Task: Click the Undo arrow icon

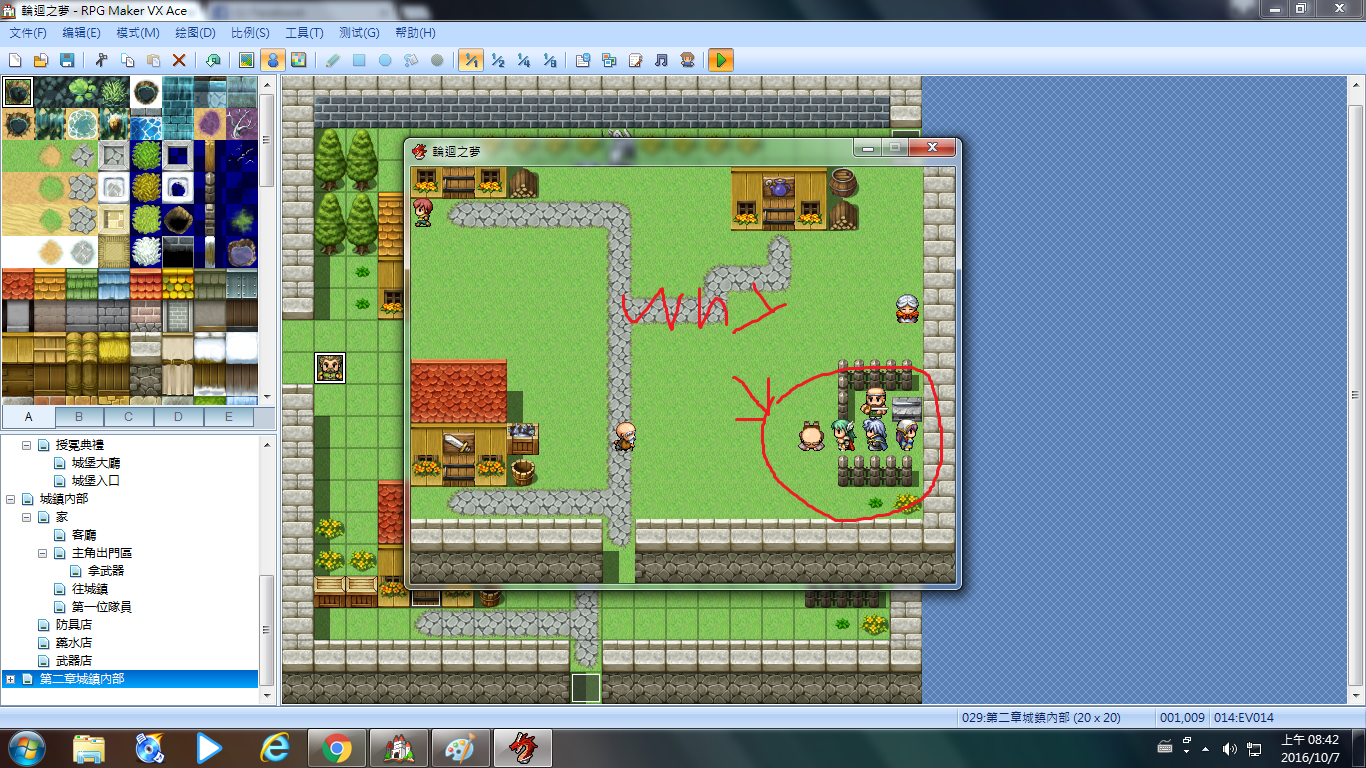Action: click(213, 60)
